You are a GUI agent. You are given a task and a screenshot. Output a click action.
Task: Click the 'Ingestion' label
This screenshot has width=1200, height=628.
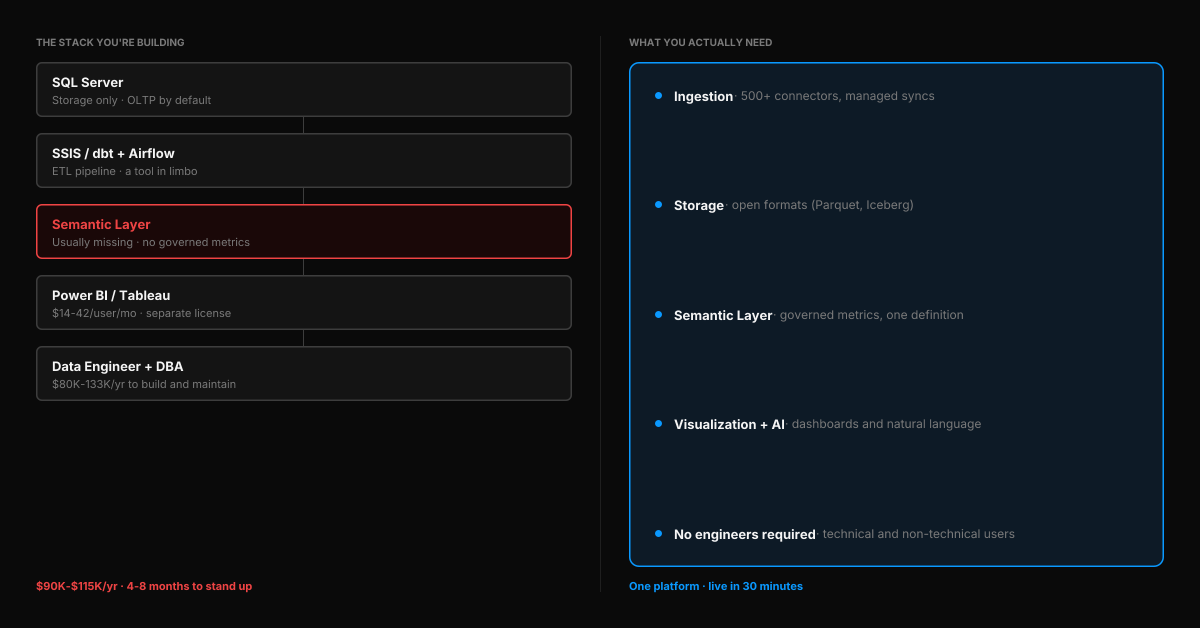tap(703, 96)
